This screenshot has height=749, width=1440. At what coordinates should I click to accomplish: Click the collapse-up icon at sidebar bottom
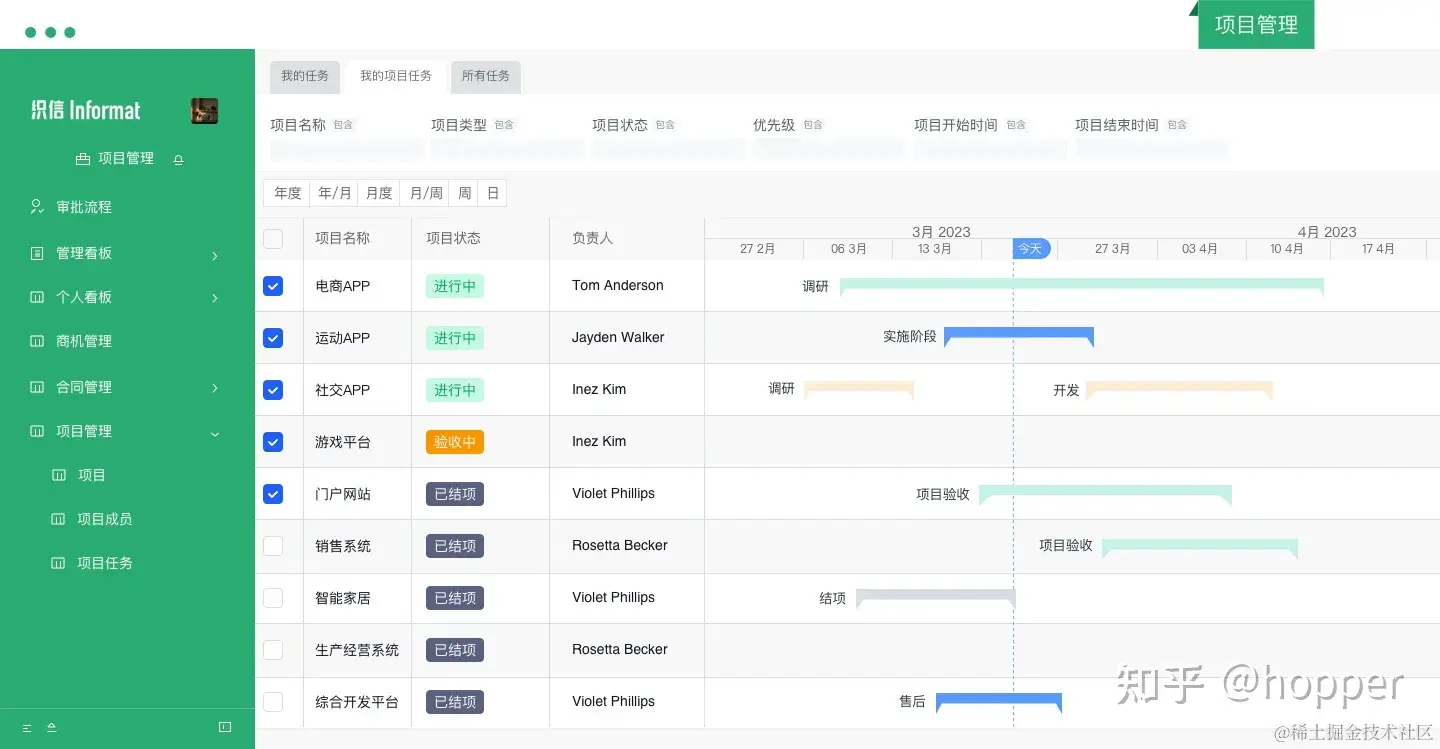click(x=52, y=728)
